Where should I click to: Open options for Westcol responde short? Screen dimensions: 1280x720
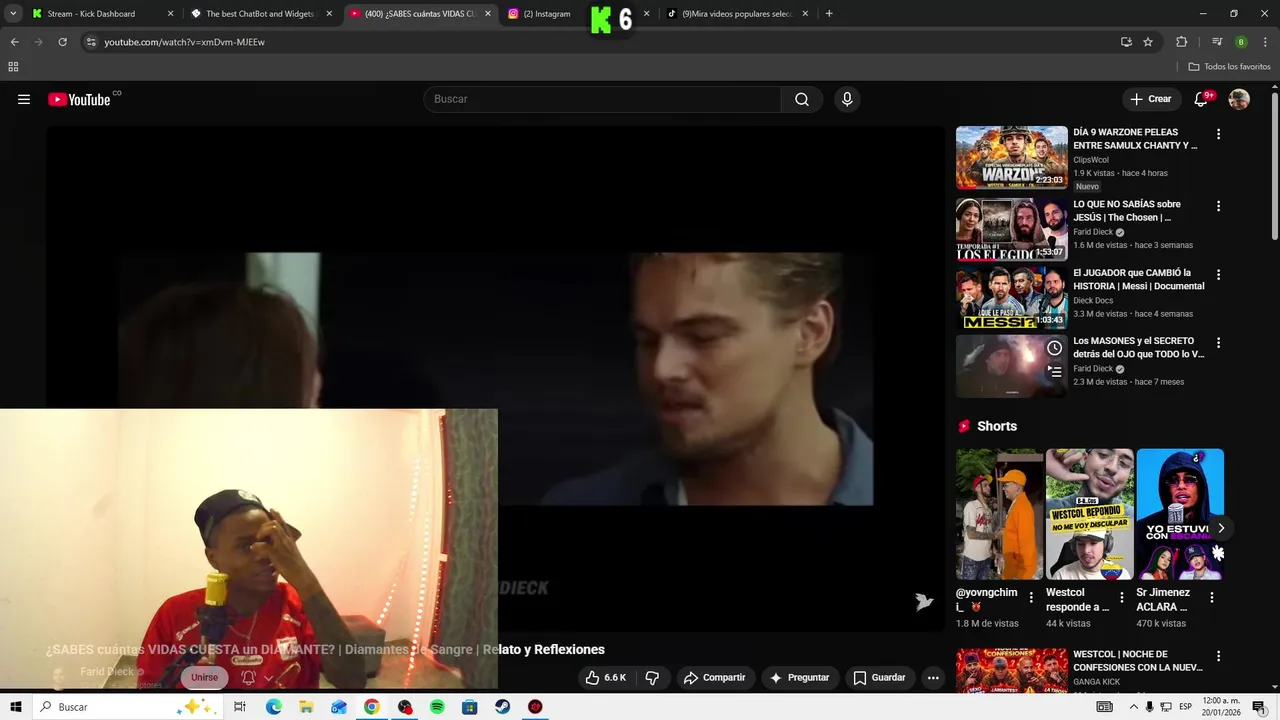pos(1121,597)
